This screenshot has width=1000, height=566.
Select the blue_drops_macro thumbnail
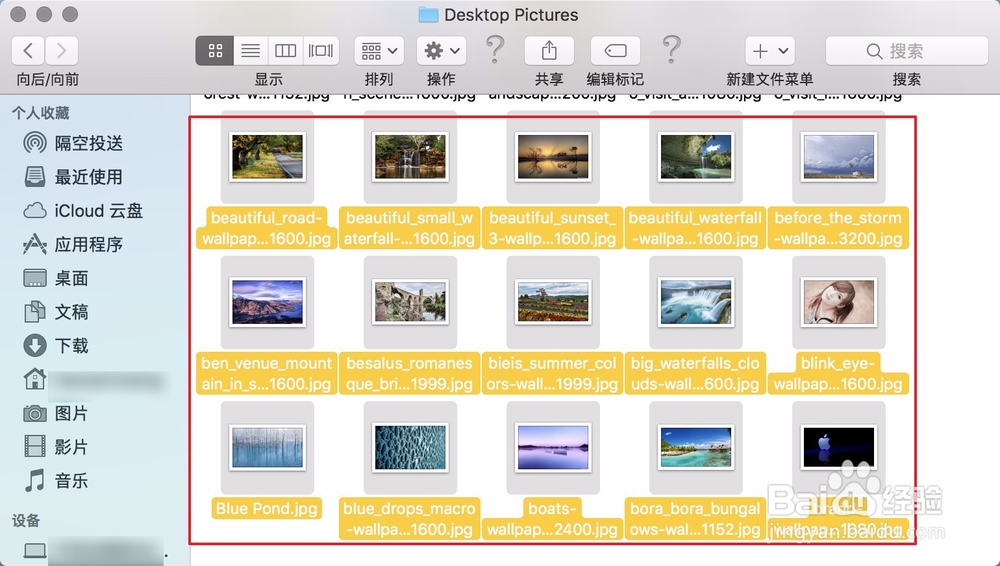tap(410, 447)
